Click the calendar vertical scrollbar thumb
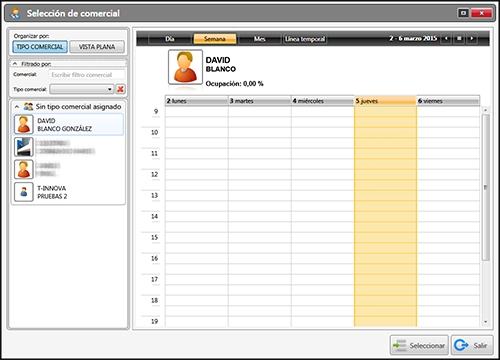 click(x=486, y=187)
